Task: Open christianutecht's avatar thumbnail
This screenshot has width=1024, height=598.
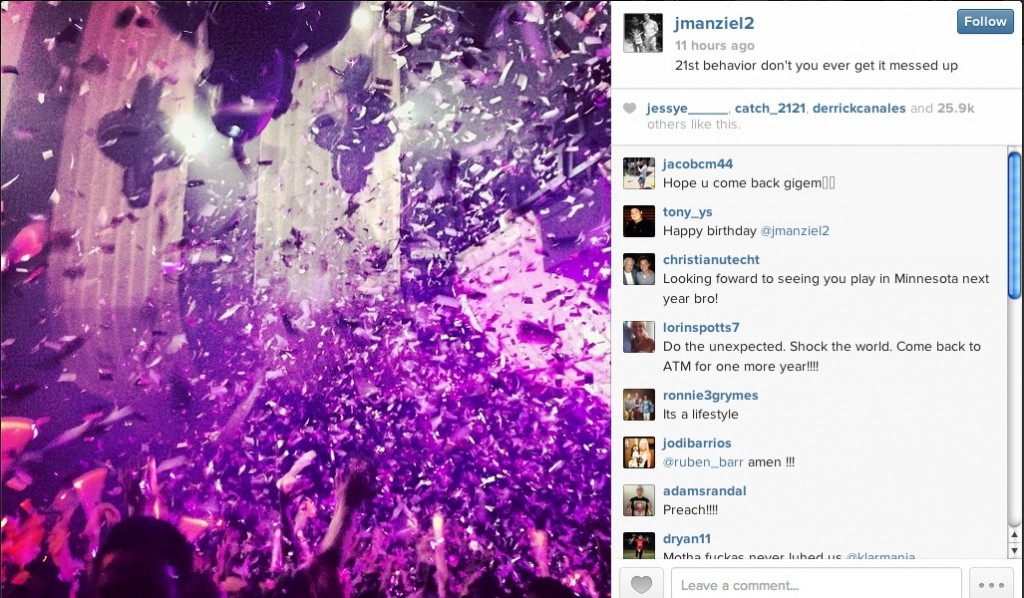Action: [x=639, y=269]
